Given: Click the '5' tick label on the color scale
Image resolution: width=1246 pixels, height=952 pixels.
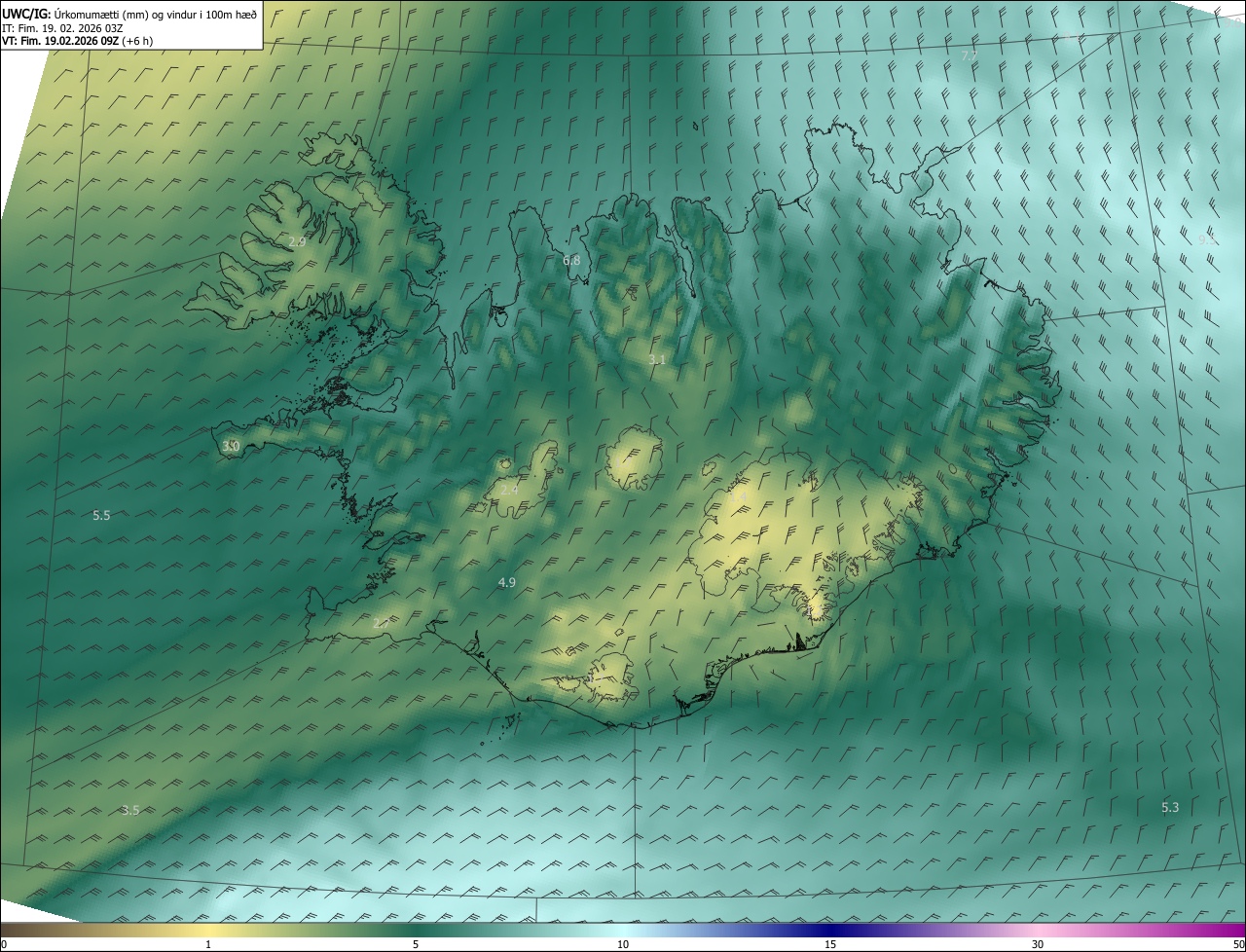Looking at the screenshot, I should (x=416, y=944).
